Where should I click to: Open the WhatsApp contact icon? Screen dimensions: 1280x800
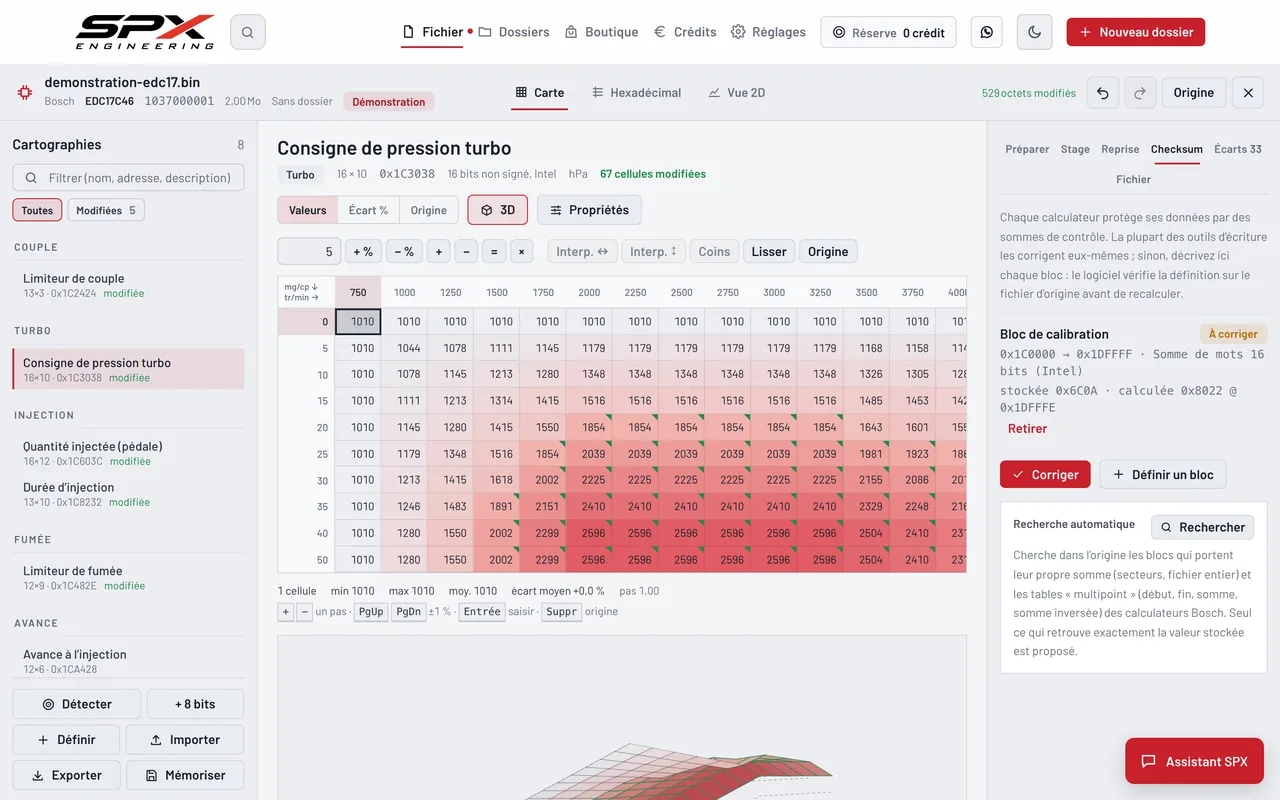tap(987, 32)
